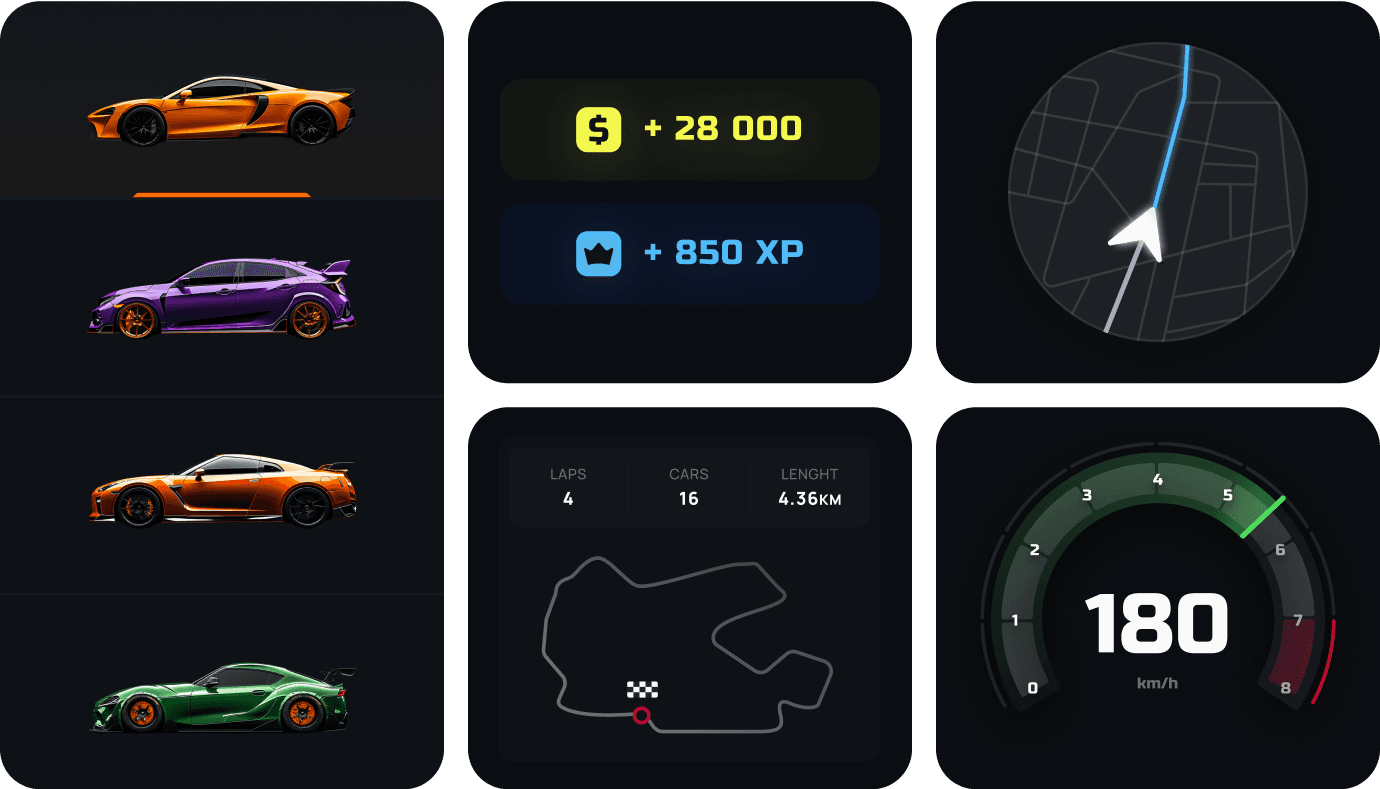Click the CARS 16 stat

[688, 487]
